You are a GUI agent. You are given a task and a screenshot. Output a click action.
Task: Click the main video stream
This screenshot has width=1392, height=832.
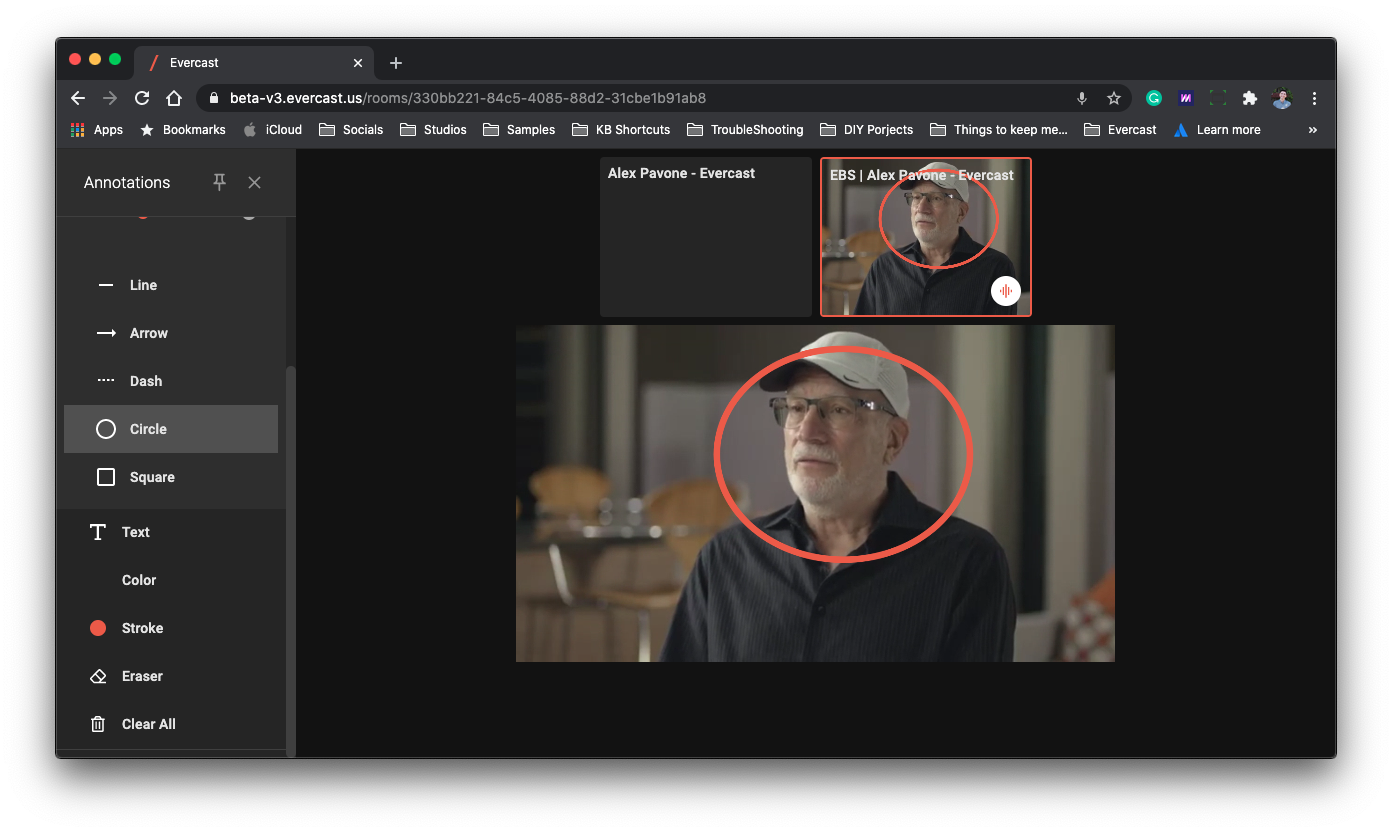click(815, 493)
